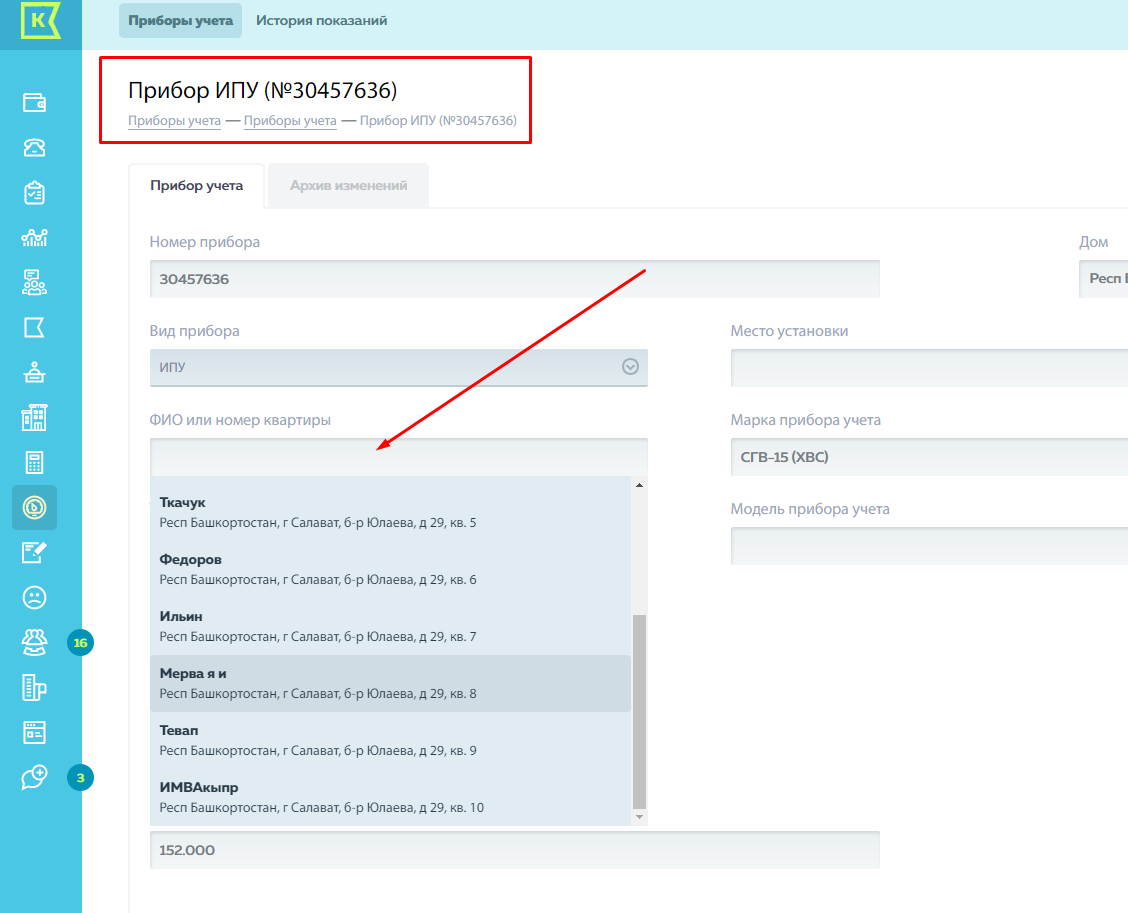Open the edit note sidebar icon
The width and height of the screenshot is (1128, 913).
coord(35,553)
